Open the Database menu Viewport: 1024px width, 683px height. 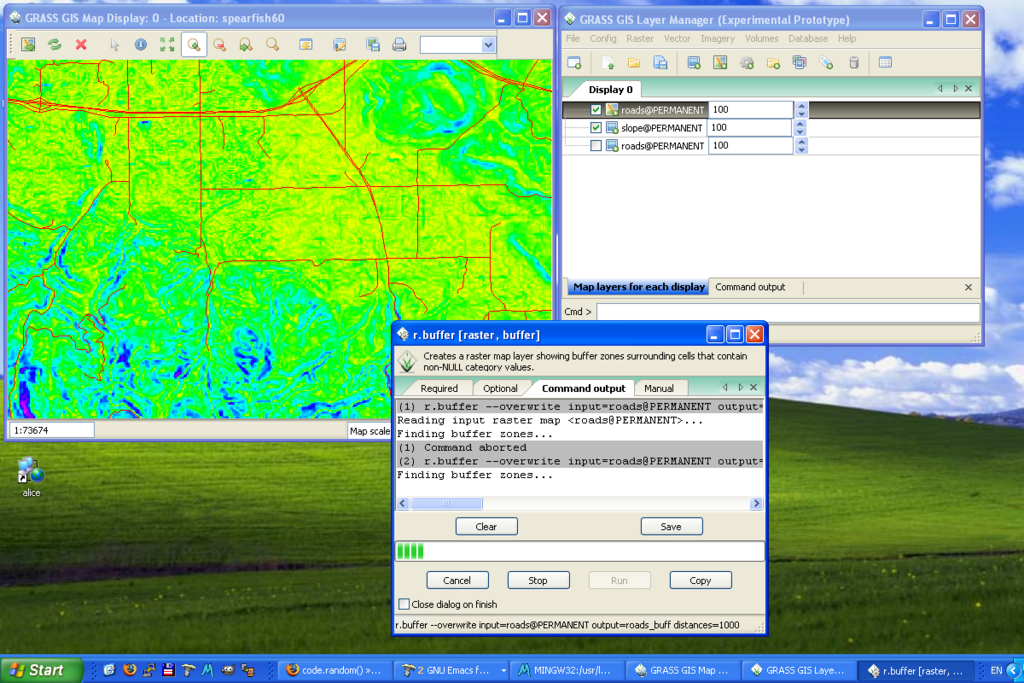click(808, 39)
